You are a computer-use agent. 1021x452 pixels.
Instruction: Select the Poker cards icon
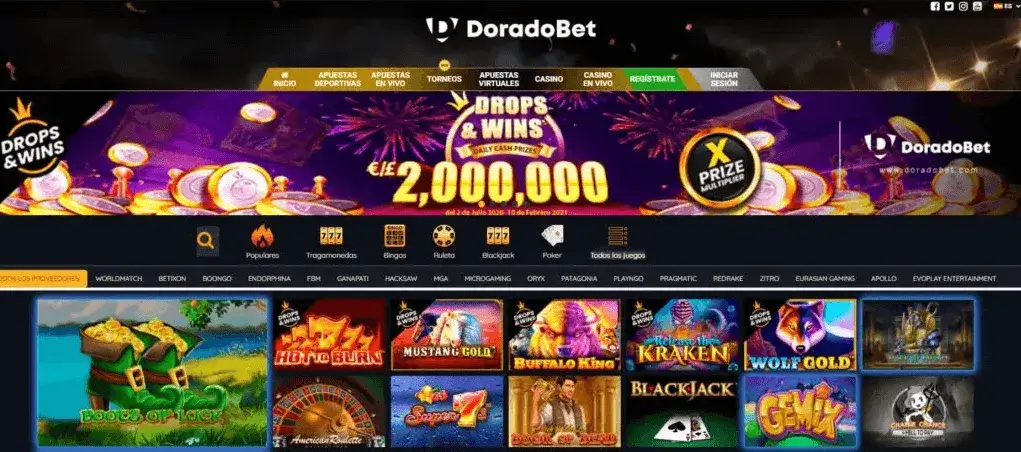coord(552,236)
